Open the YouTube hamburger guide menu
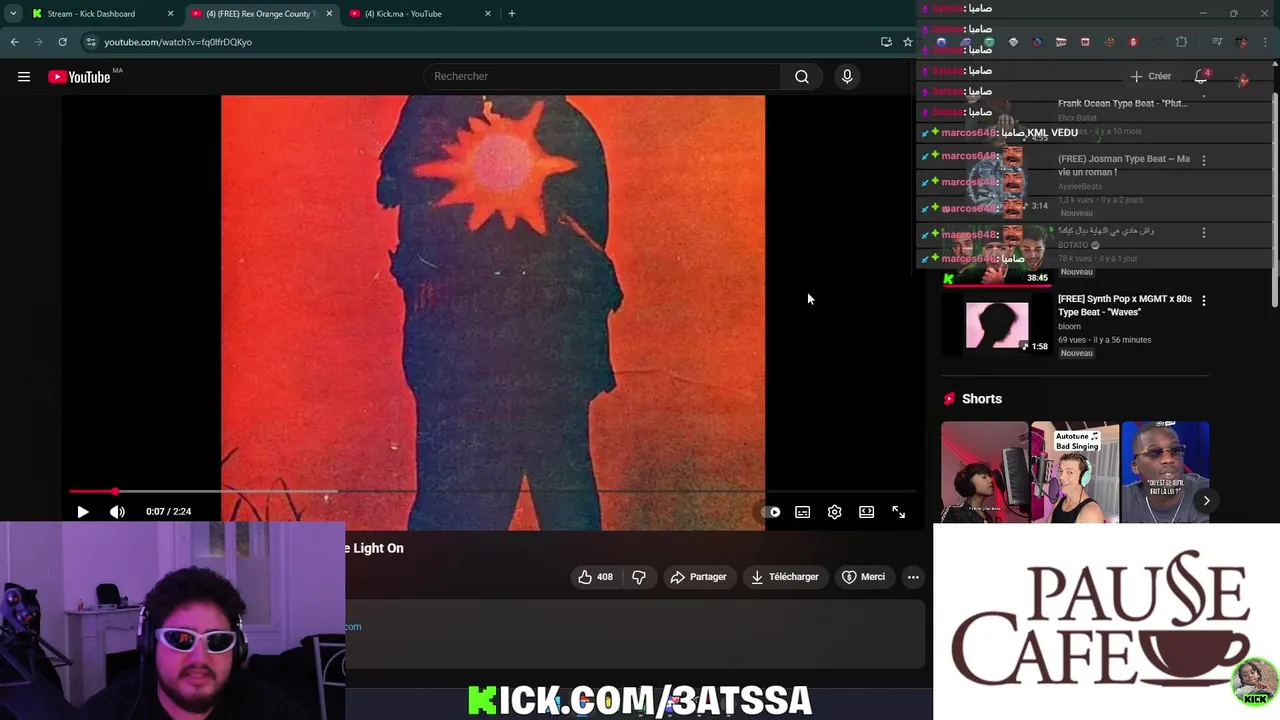This screenshot has height=720, width=1280. 24,76
